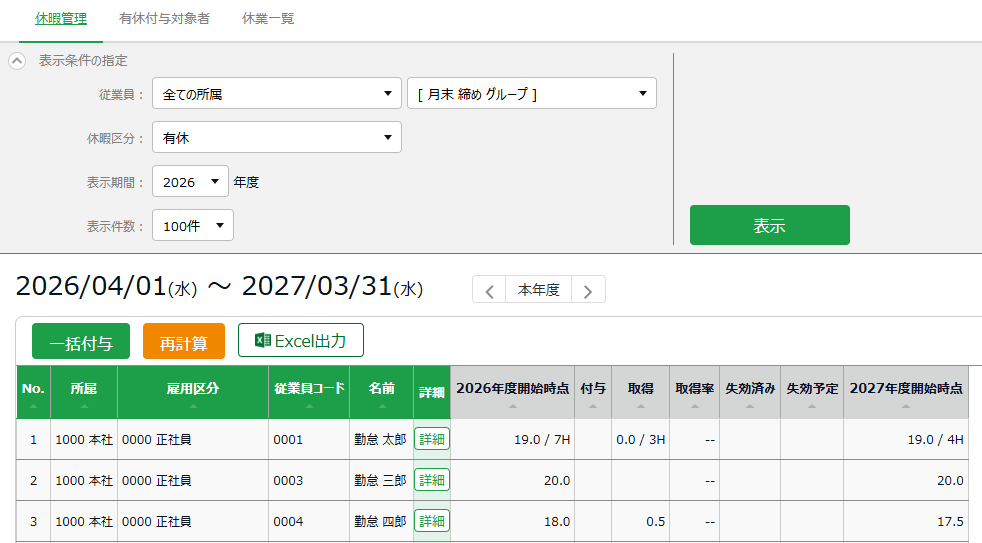Sort by No. column header

pyautogui.click(x=33, y=392)
